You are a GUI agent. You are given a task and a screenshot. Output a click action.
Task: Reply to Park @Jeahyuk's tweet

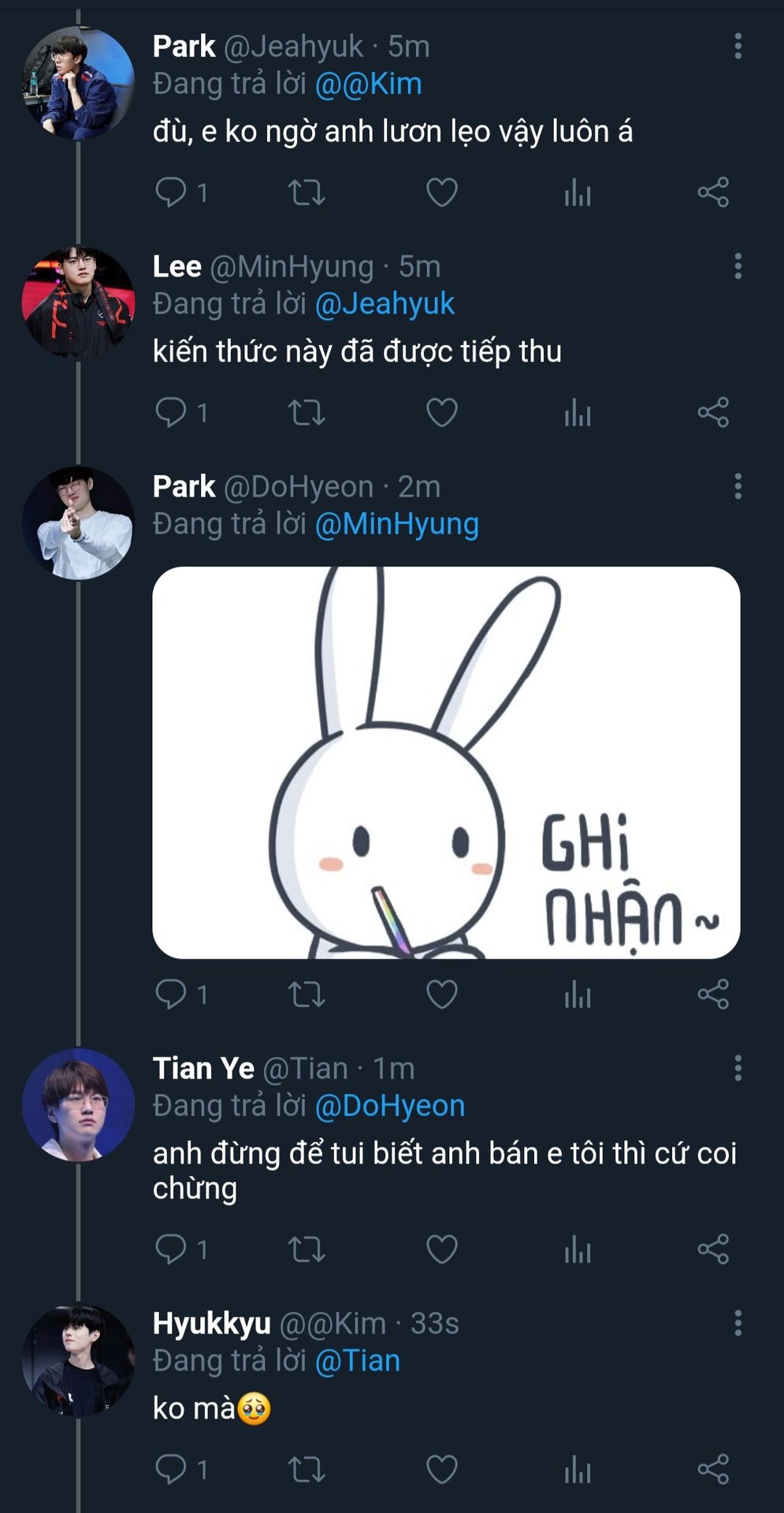[x=171, y=192]
